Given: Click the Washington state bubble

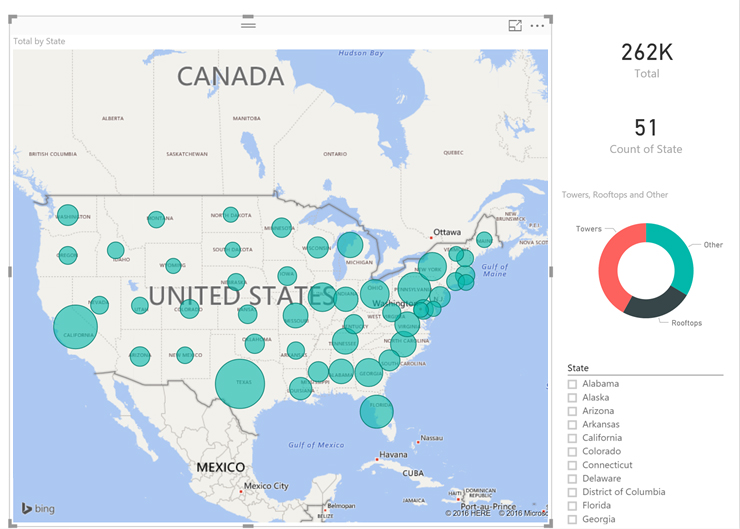Looking at the screenshot, I should [67, 215].
